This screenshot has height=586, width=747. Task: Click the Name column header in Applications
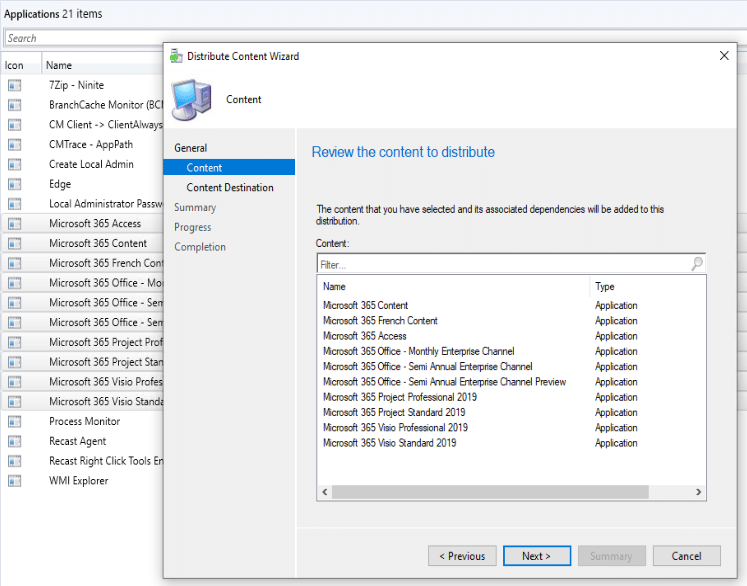58,65
